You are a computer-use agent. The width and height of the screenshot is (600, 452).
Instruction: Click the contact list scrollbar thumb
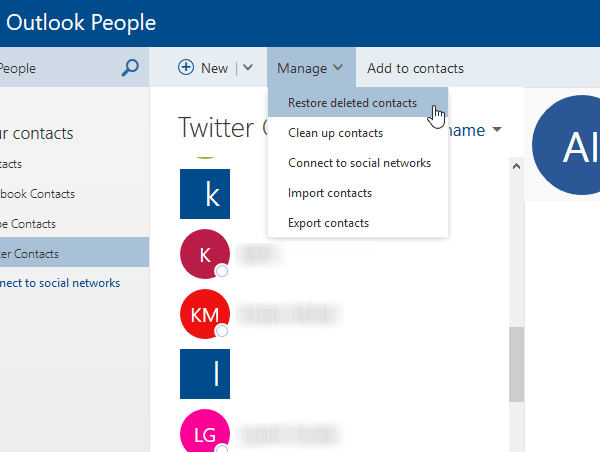(516, 364)
